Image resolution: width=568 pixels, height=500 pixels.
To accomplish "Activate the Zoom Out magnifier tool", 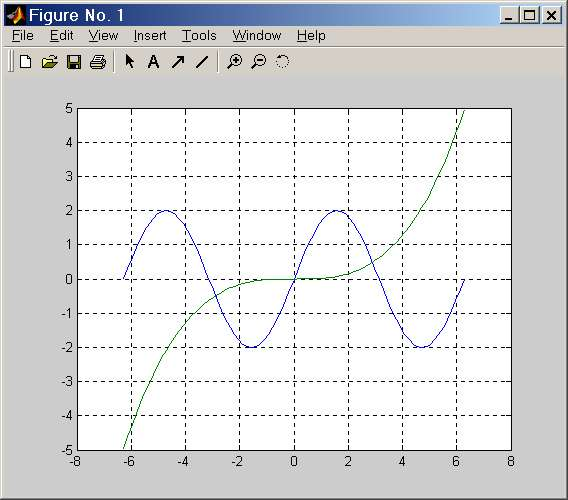I will click(259, 62).
